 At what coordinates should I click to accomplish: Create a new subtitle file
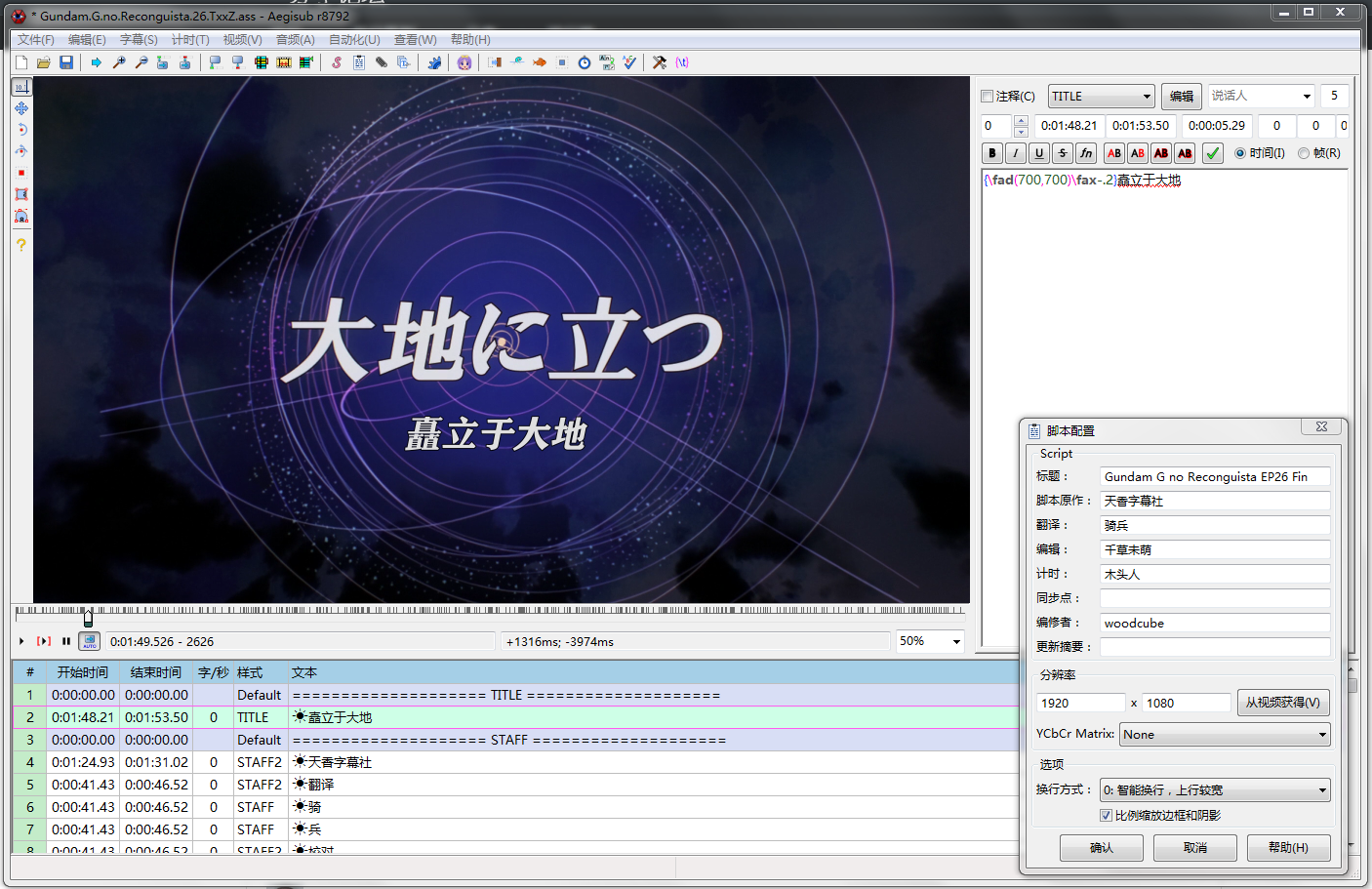tap(21, 62)
